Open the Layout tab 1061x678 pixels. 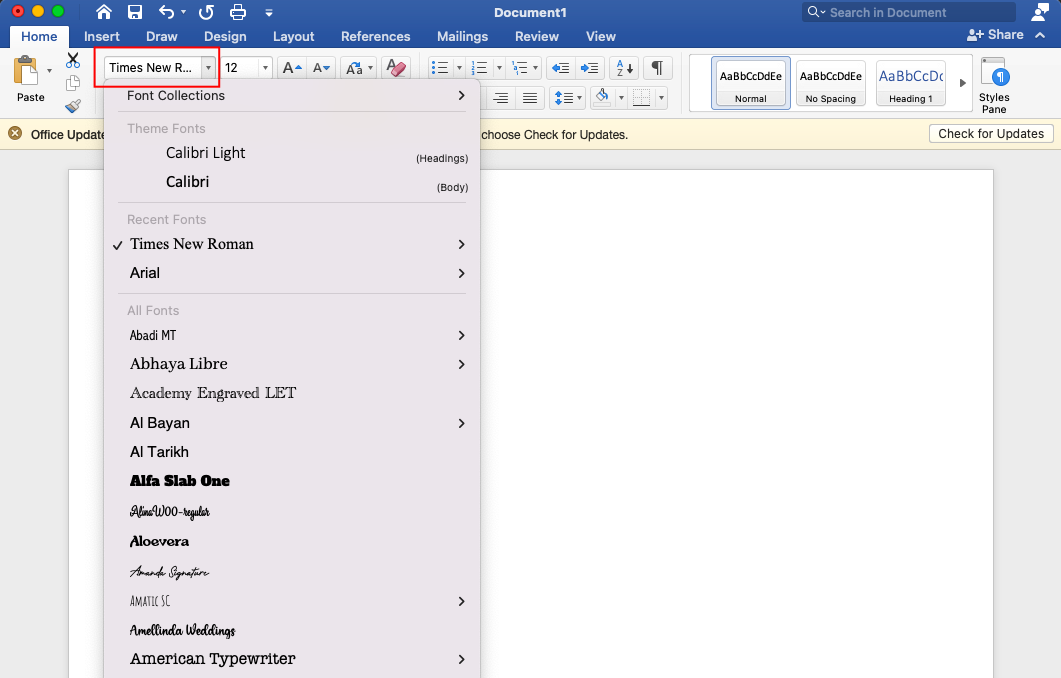[294, 37]
